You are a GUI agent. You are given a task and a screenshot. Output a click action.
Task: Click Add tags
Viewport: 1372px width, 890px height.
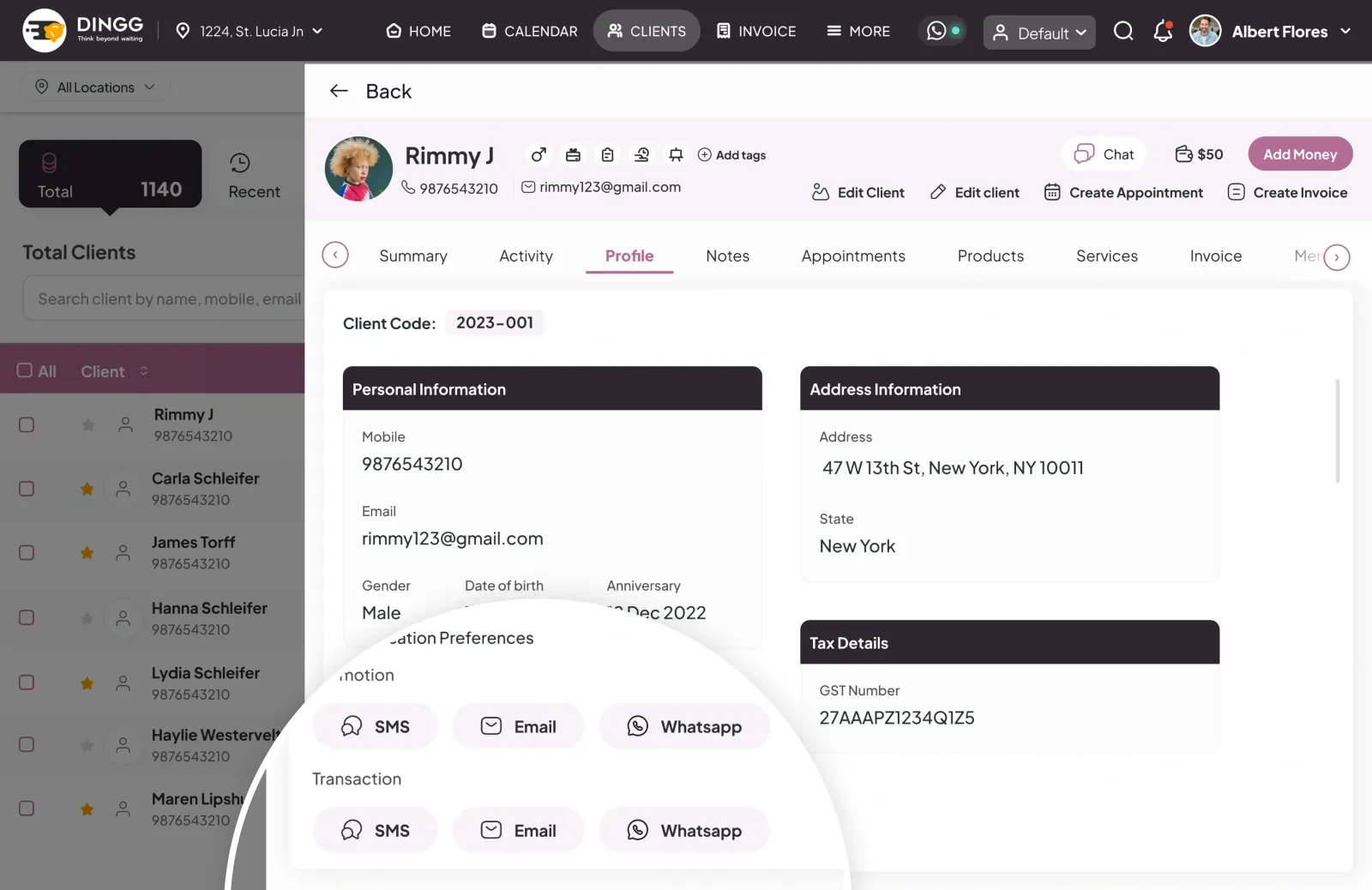731,155
